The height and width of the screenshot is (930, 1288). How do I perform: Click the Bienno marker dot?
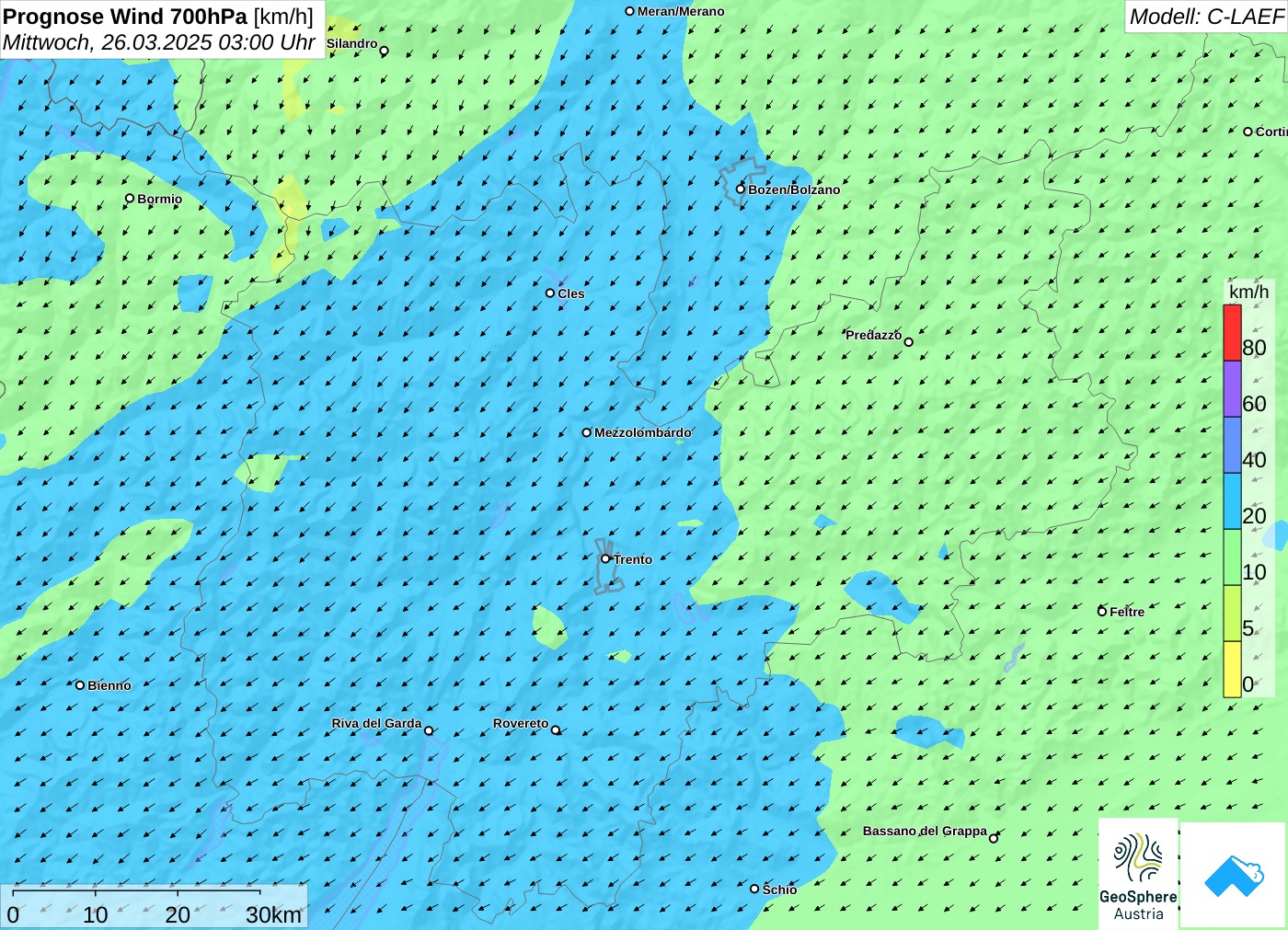pos(80,684)
